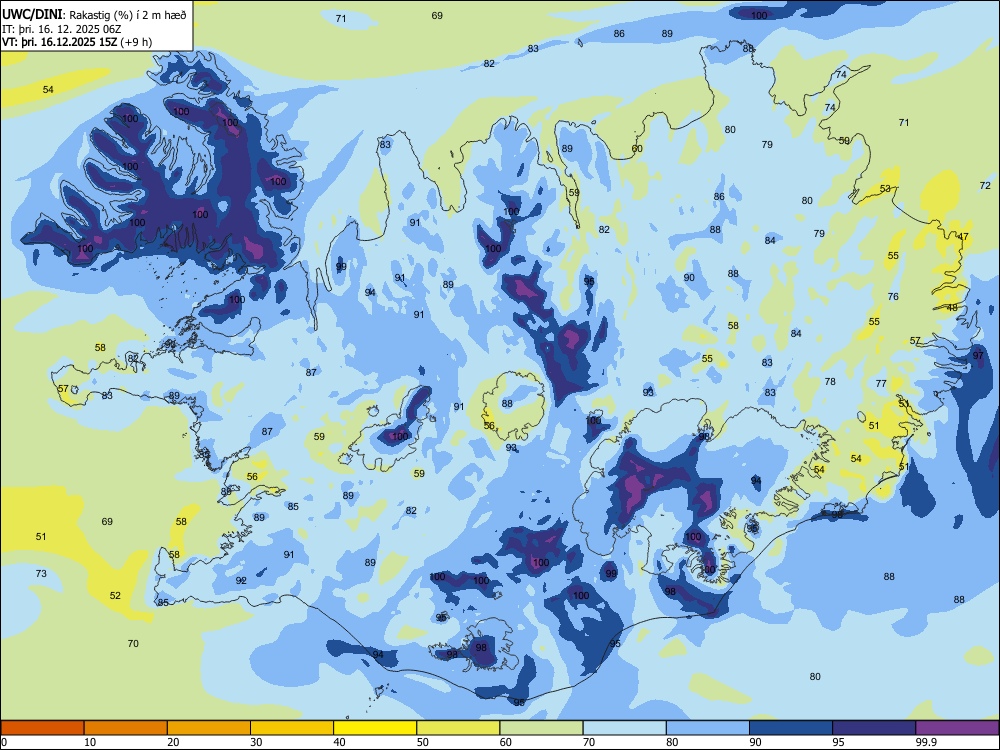Viewport: 1000px width, 750px height.
Task: Click the 20–30 legend color swatch
Action: point(209,728)
